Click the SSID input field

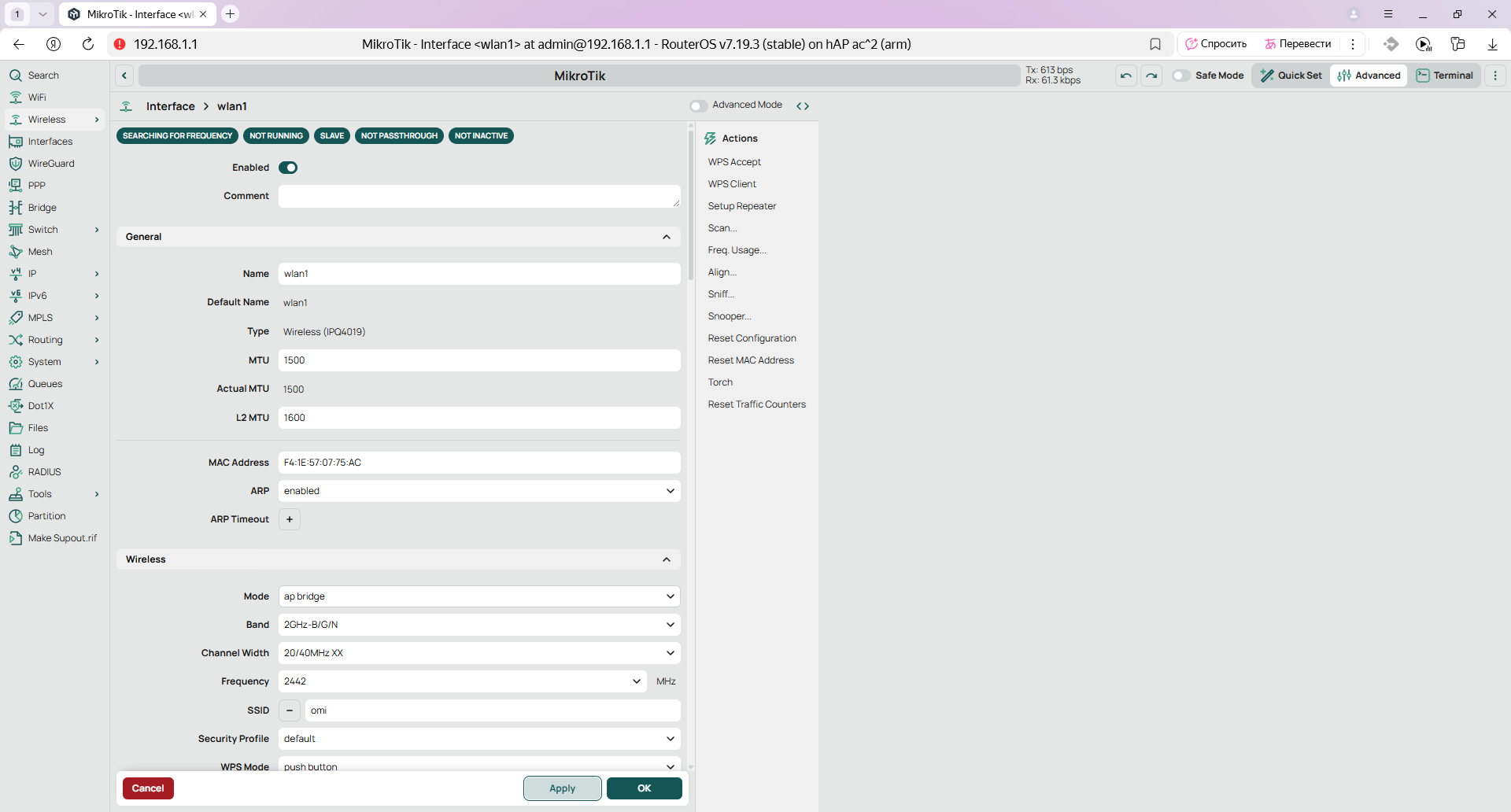493,710
